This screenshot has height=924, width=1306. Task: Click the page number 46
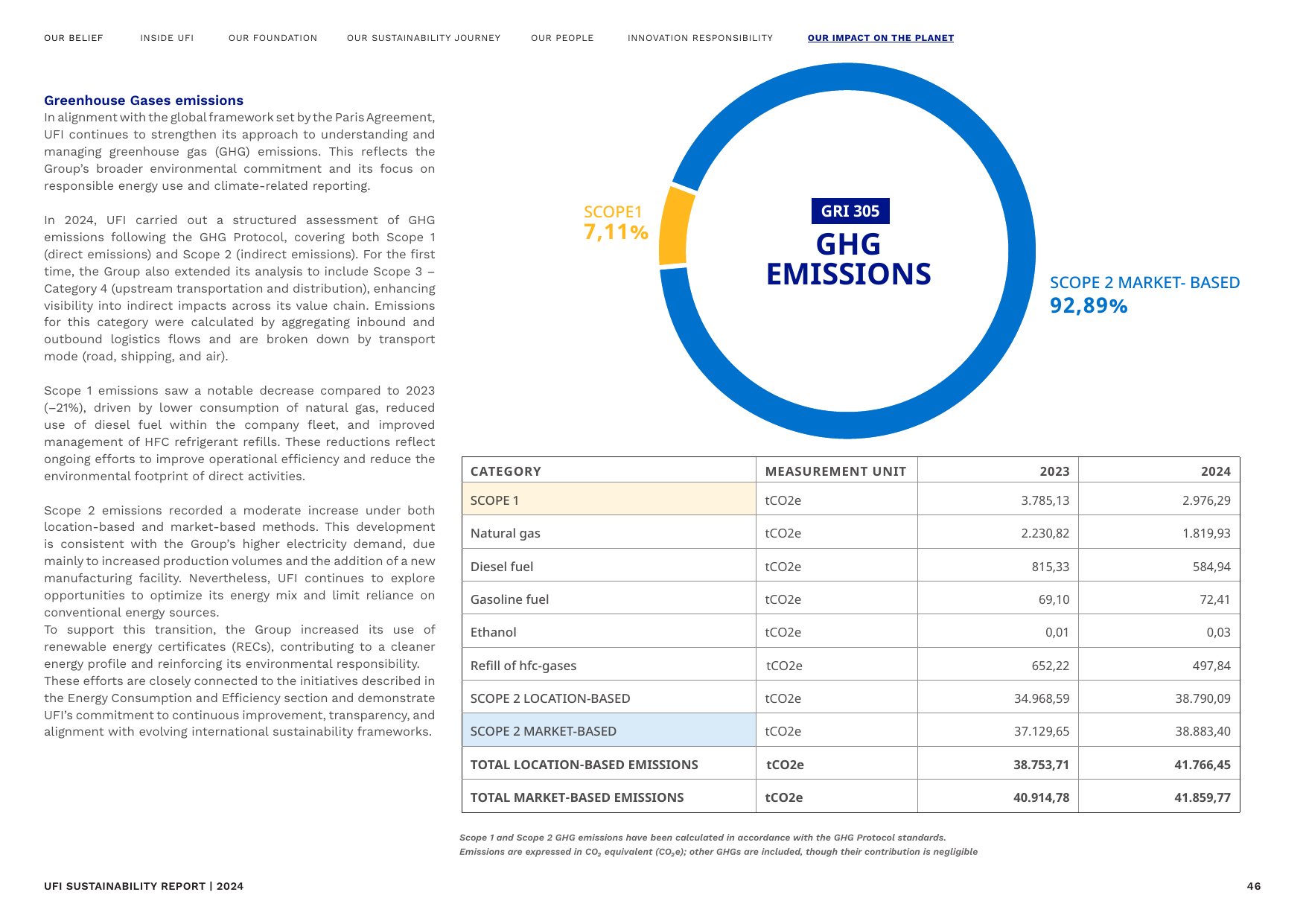pos(1254,886)
